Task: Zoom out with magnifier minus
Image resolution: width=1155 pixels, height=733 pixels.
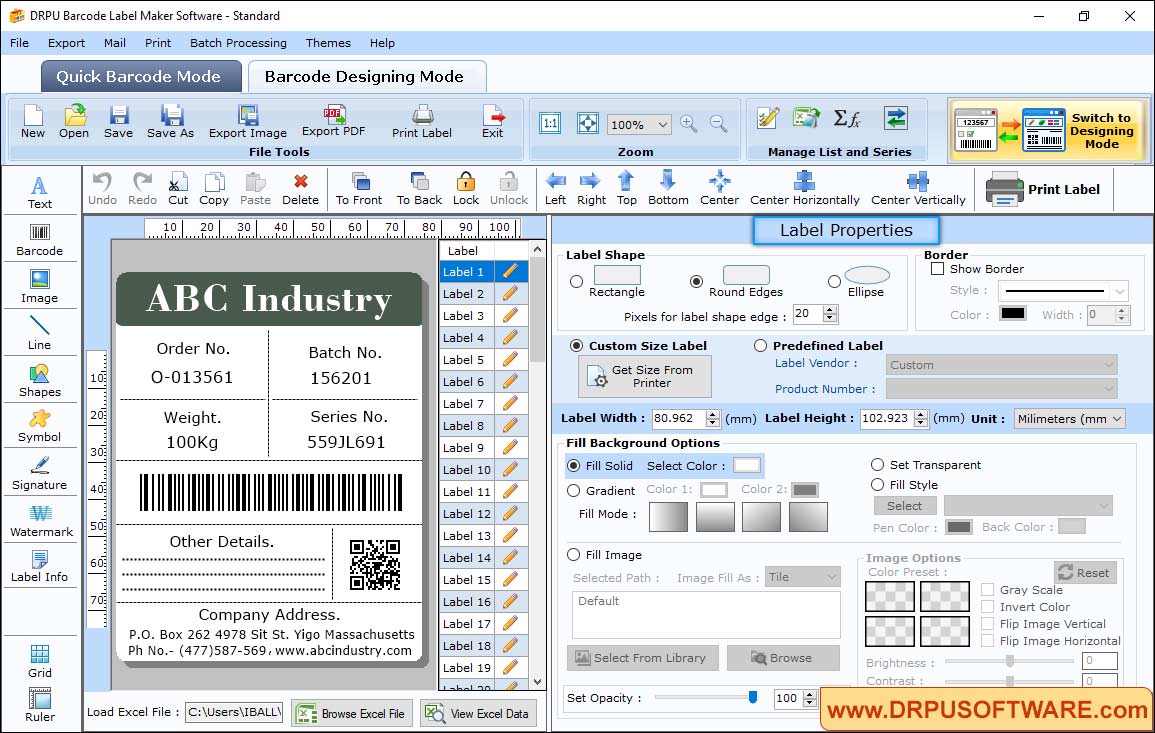Action: point(719,124)
